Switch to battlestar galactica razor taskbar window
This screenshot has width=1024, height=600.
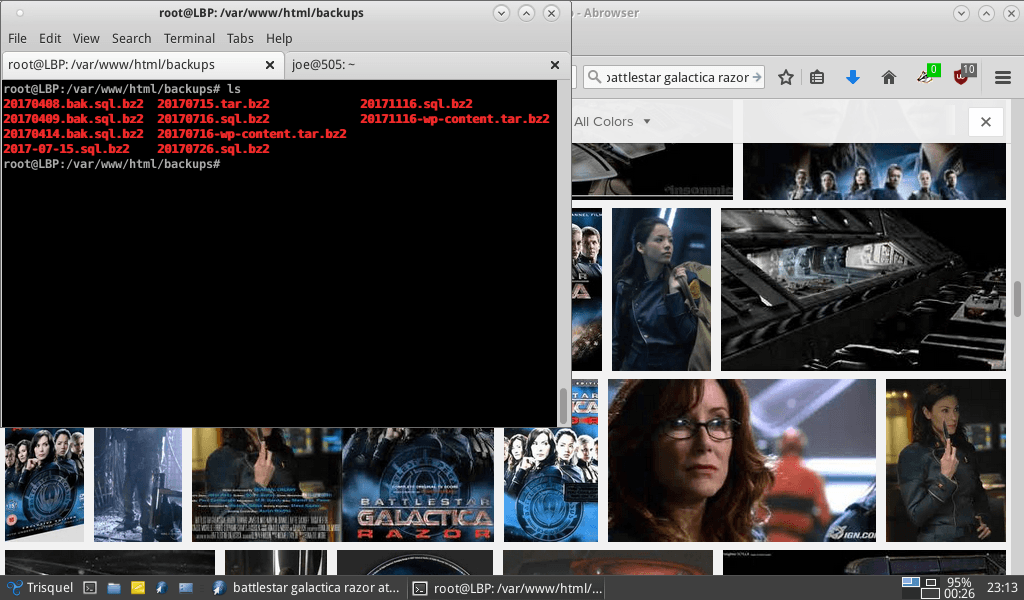pos(306,588)
